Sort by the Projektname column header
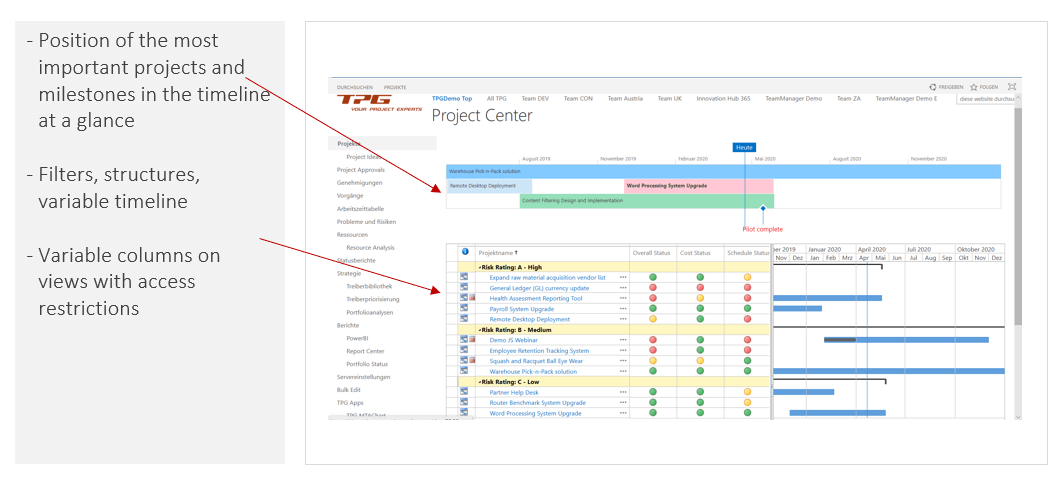1064x480 pixels. 498,253
